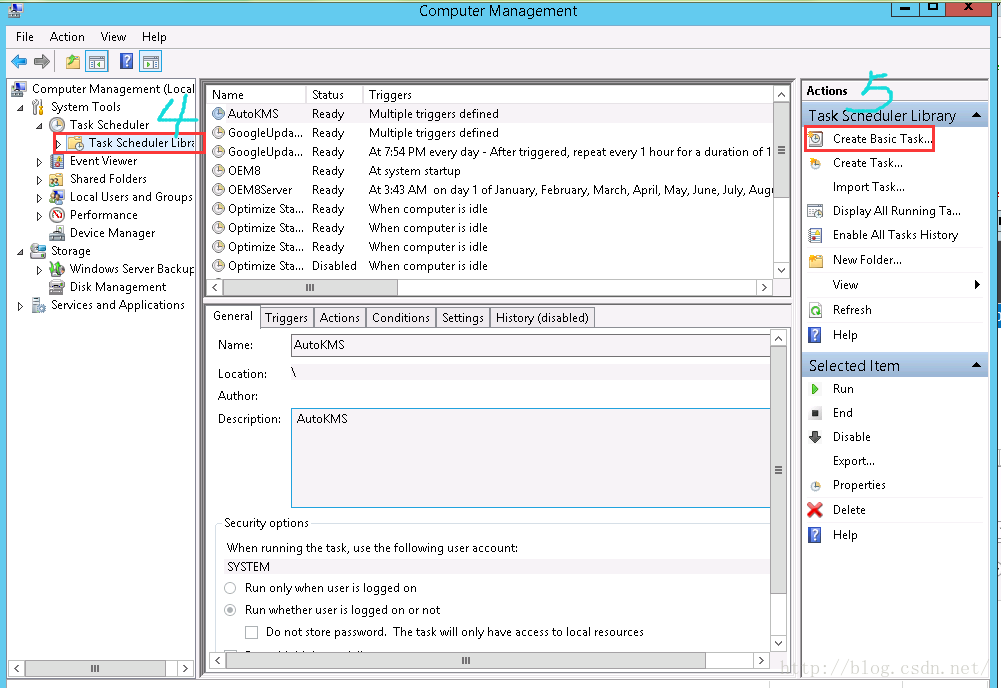The width and height of the screenshot is (1001, 688).
Task: Click the Back arrow toolbar icon
Action: (x=19, y=62)
